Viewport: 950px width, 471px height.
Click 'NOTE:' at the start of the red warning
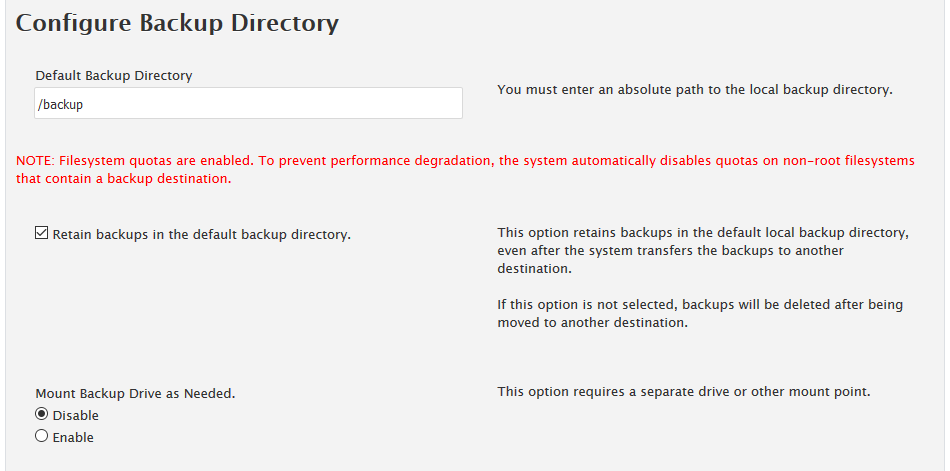(35, 161)
